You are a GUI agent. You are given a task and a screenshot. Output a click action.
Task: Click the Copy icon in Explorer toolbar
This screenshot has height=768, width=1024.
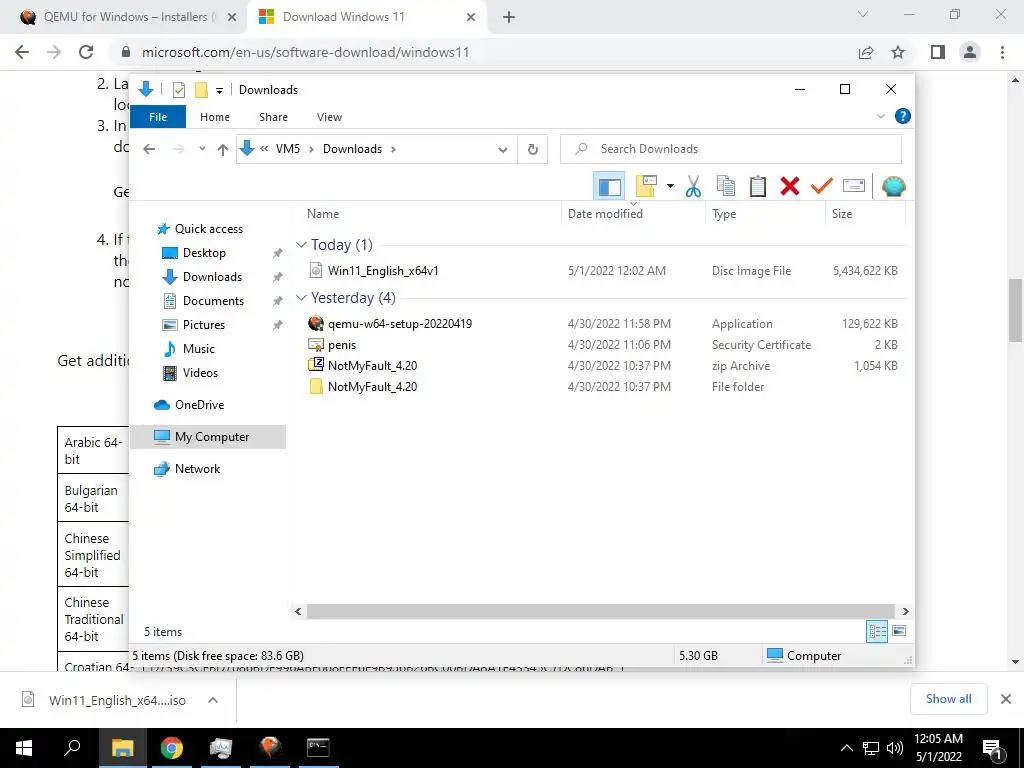coord(726,187)
